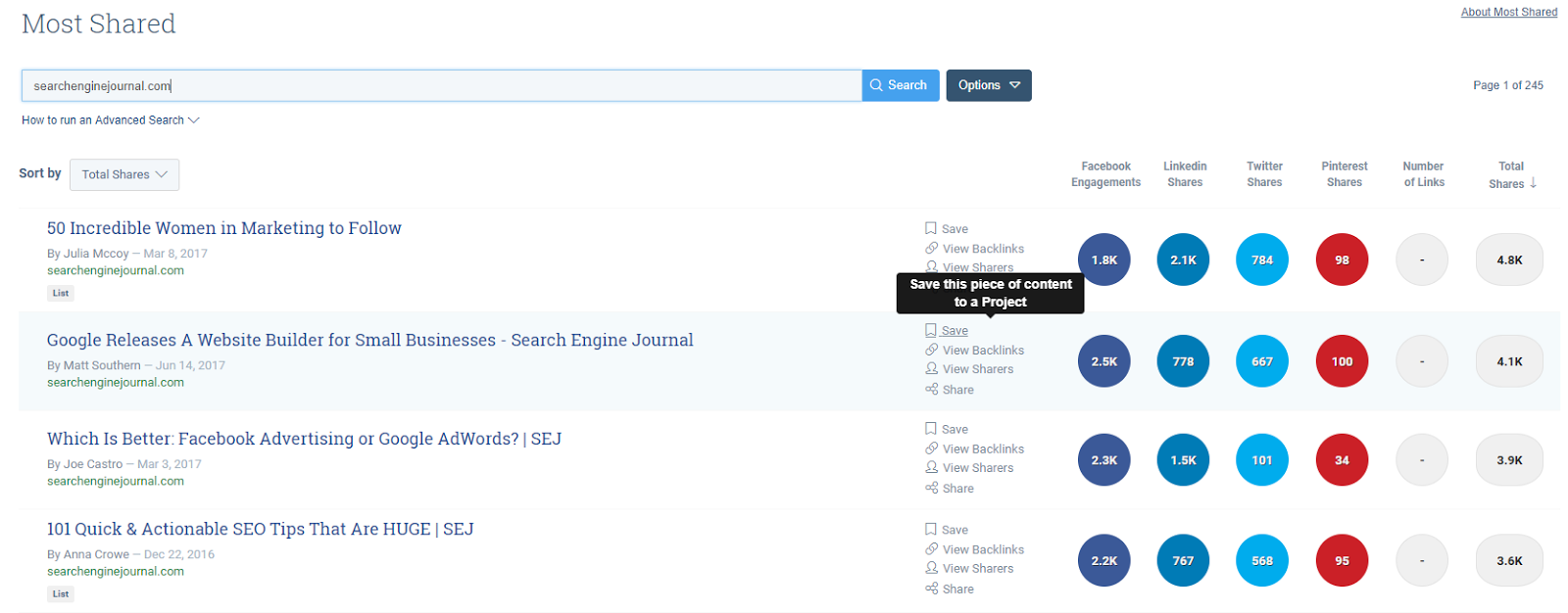
Task: Share the 101 Quick SEO Tips article
Action: point(950,589)
